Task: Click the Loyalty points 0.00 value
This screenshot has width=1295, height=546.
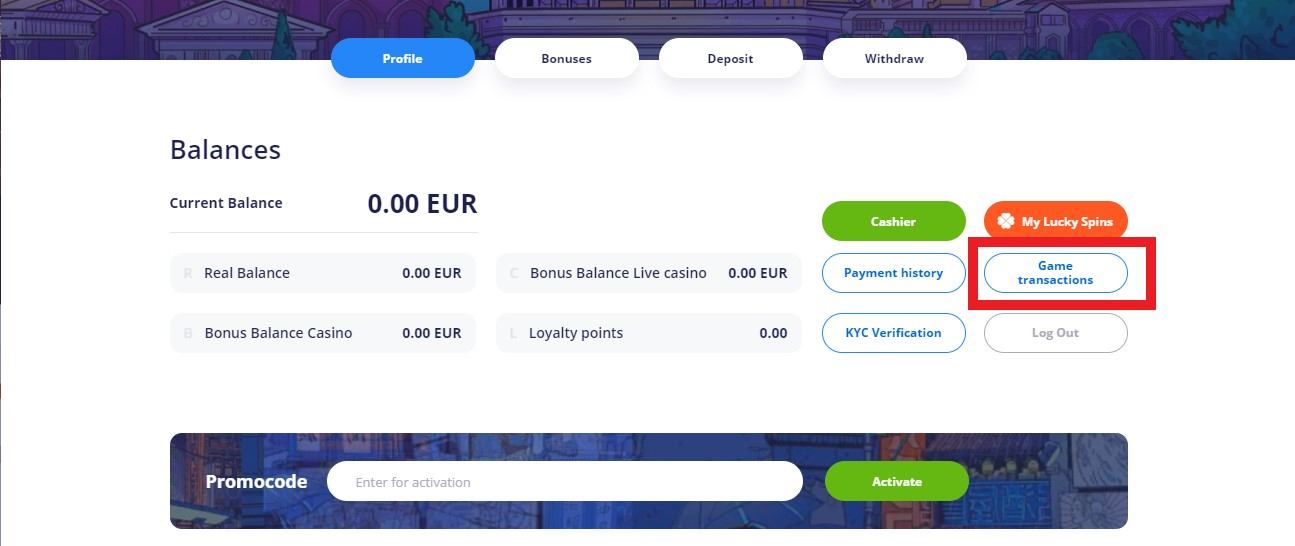Action: pos(773,333)
